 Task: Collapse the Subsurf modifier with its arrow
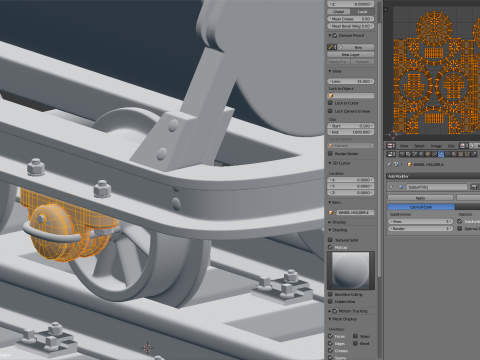[391, 187]
